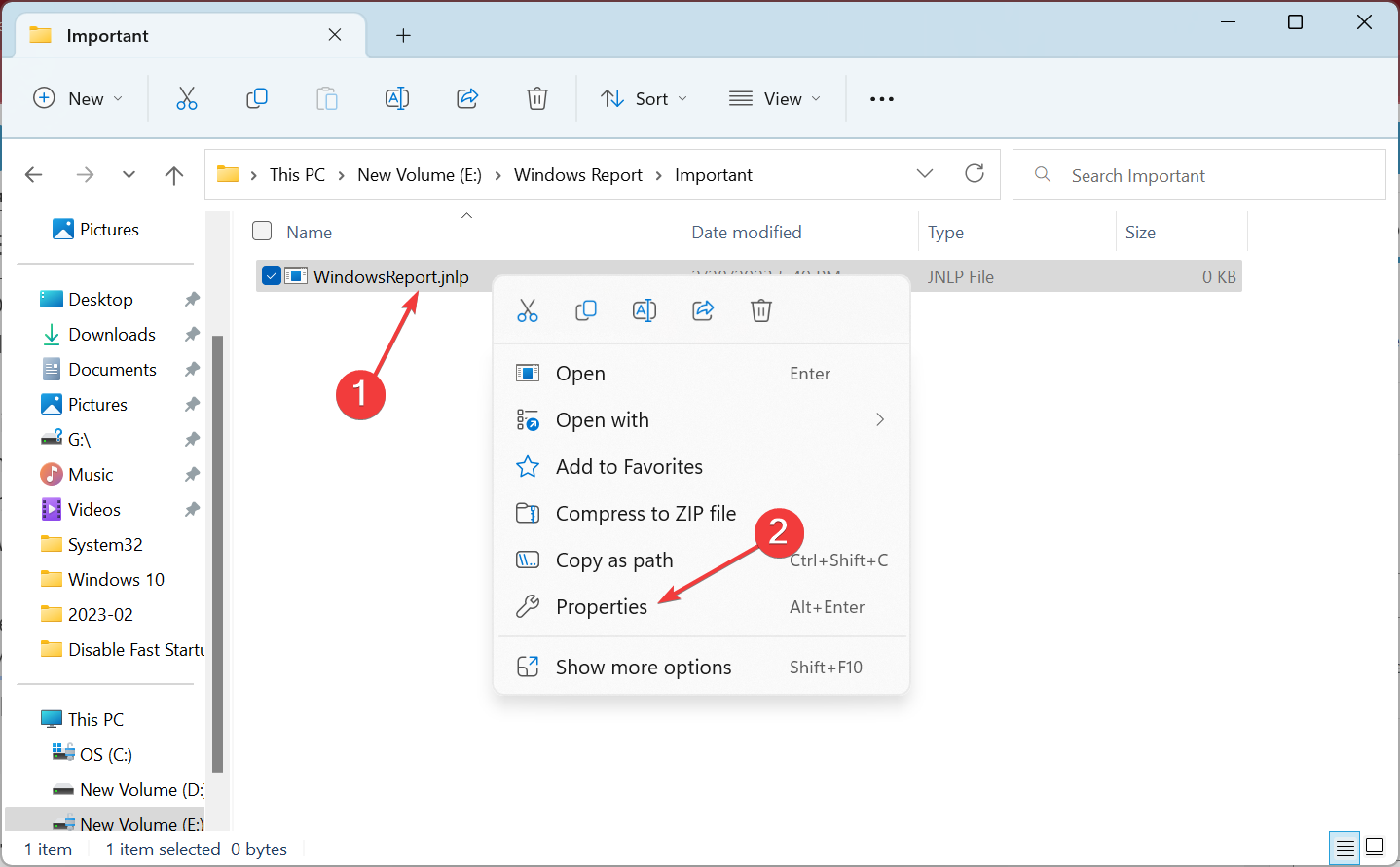This screenshot has height=867, width=1400.
Task: Click the Important breadcrumb segment
Action: point(714,175)
